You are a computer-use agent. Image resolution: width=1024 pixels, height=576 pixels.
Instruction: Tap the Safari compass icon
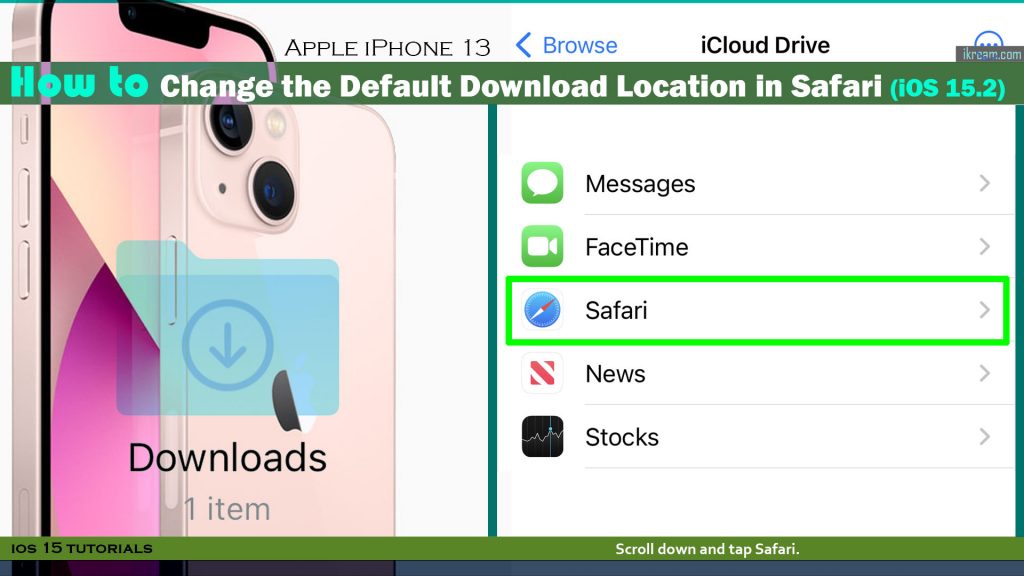[x=542, y=310]
